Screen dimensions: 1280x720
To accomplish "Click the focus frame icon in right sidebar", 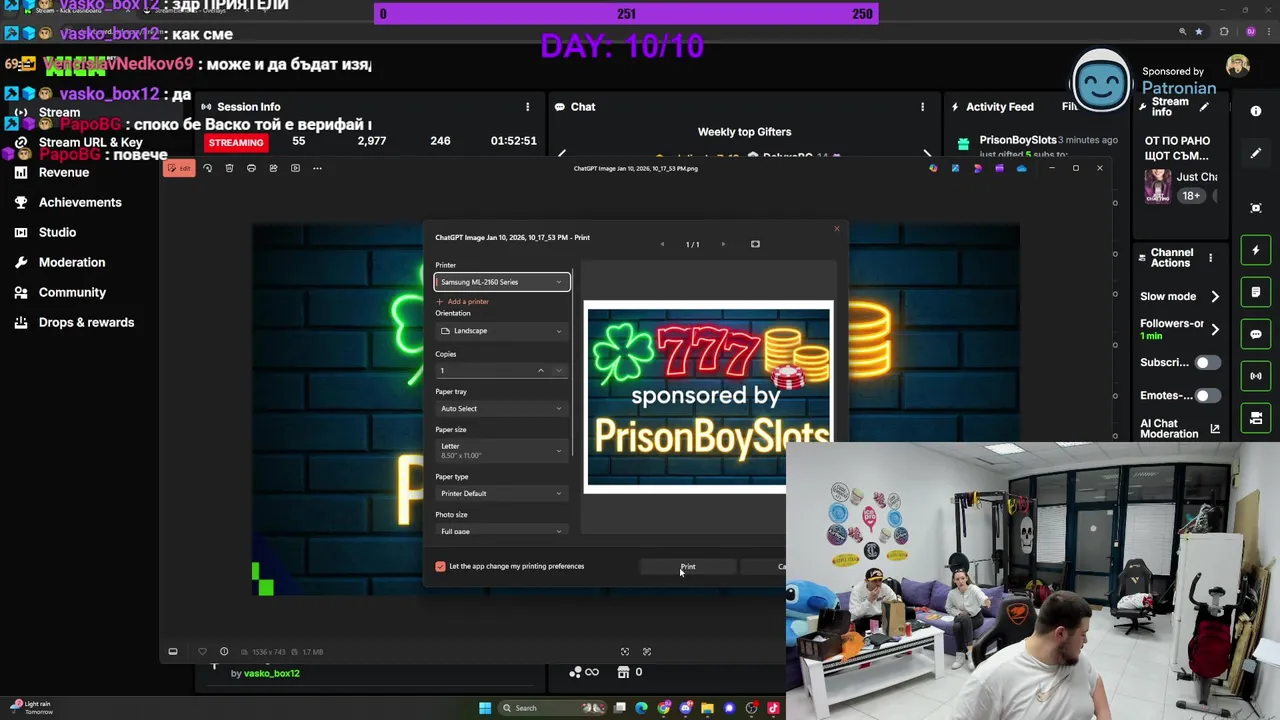I will [x=1256, y=208].
